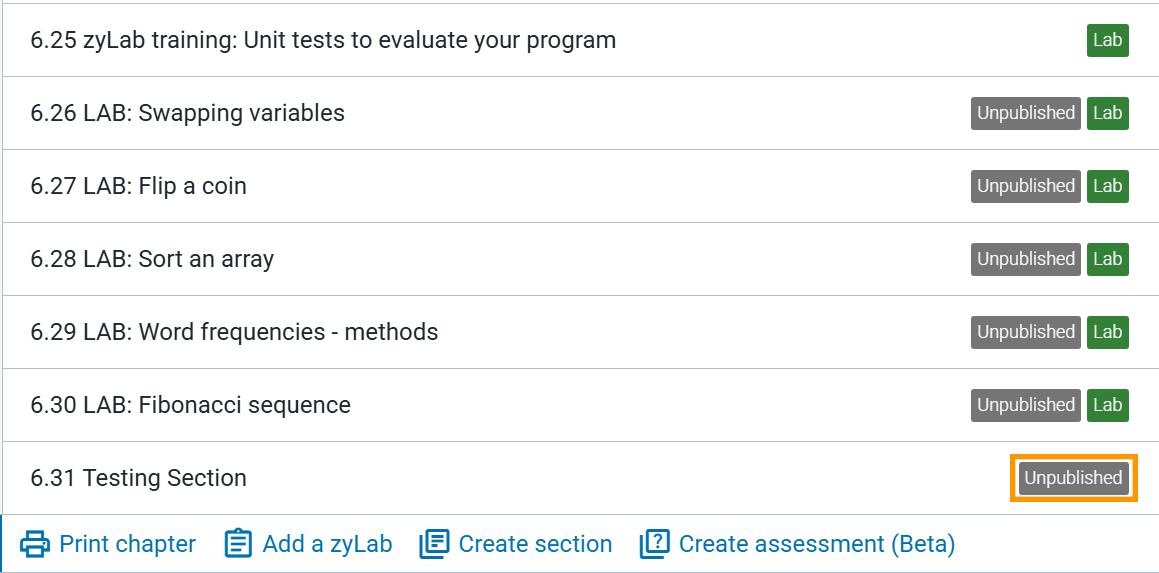Click the green Lab badge on 6.26

click(1107, 113)
